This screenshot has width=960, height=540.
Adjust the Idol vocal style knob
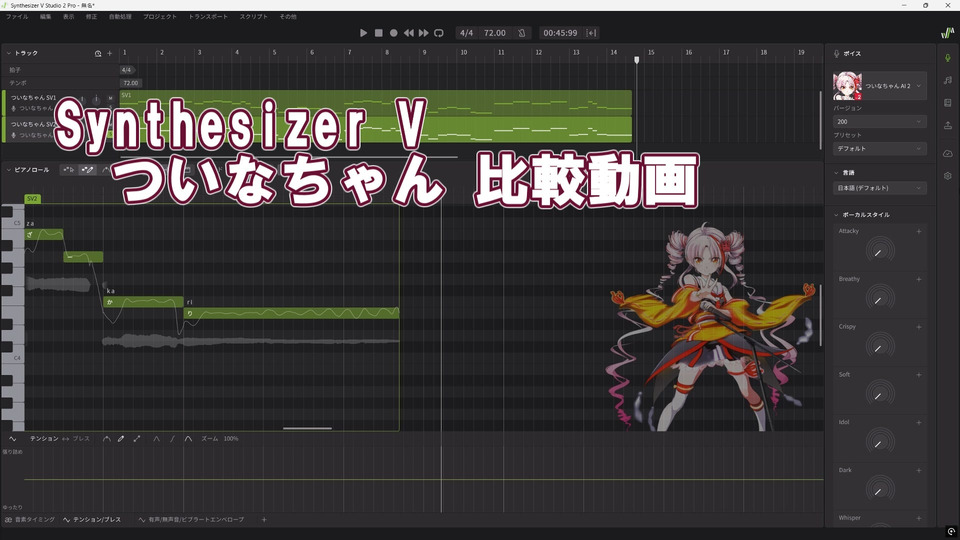pyautogui.click(x=880, y=442)
